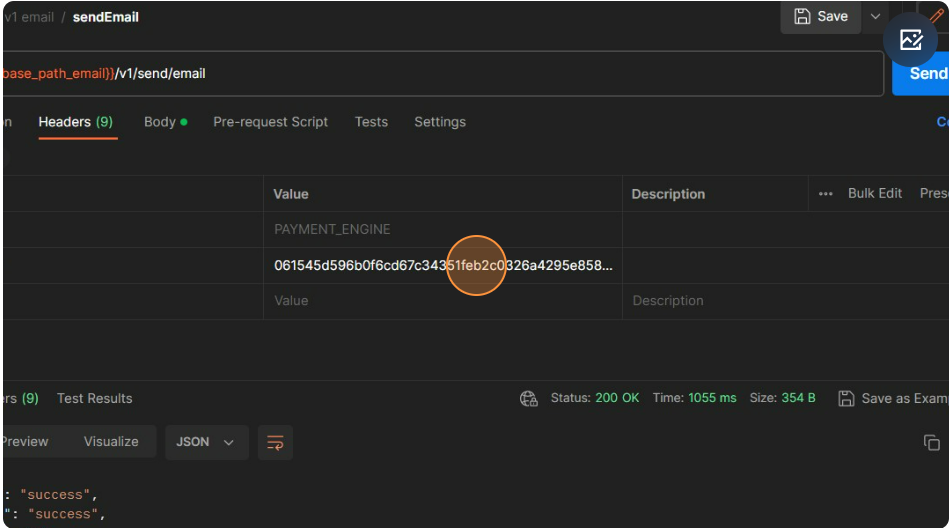The height and width of the screenshot is (528, 949).
Task: Click the Save as Example icon
Action: (x=846, y=399)
